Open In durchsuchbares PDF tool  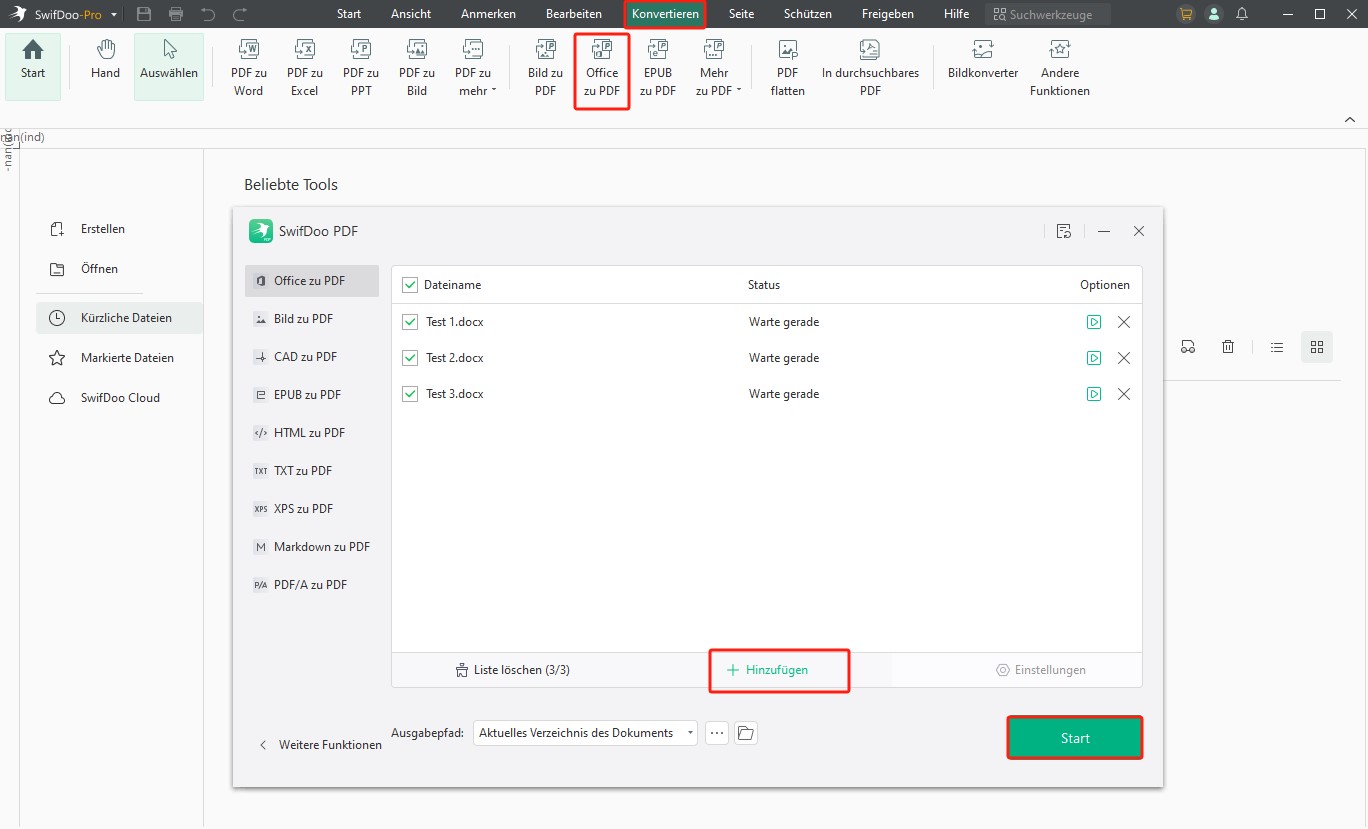pyautogui.click(x=870, y=68)
